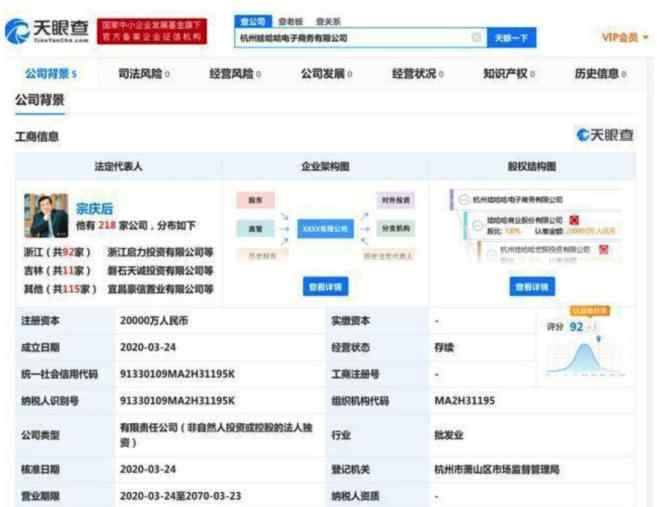Click the teal 高管 box in structure diagram
Viewport: 660px width, 507px height.
click(x=255, y=228)
